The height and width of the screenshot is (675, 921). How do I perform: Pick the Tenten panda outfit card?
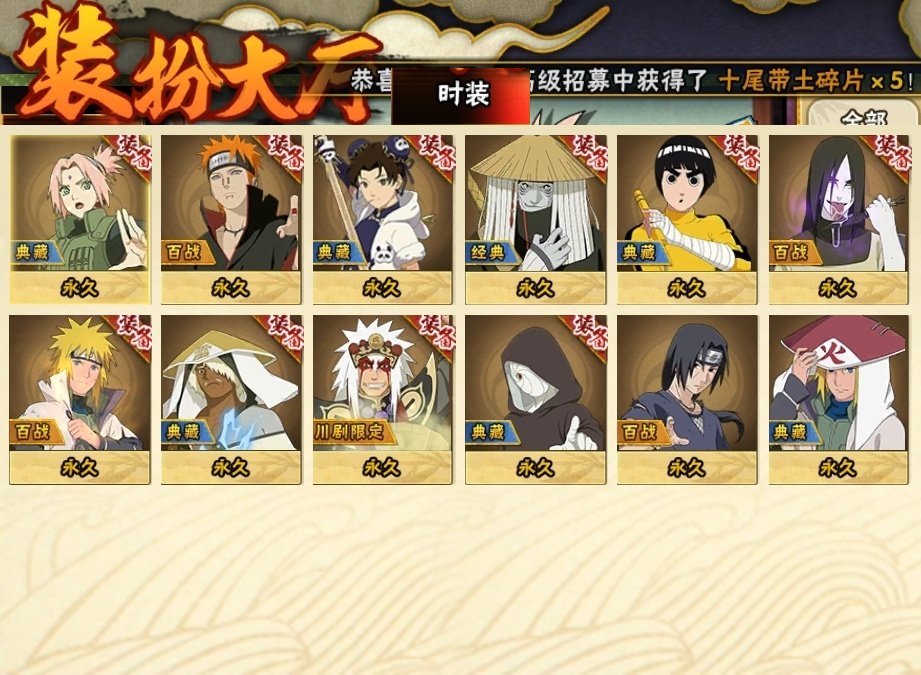383,219
